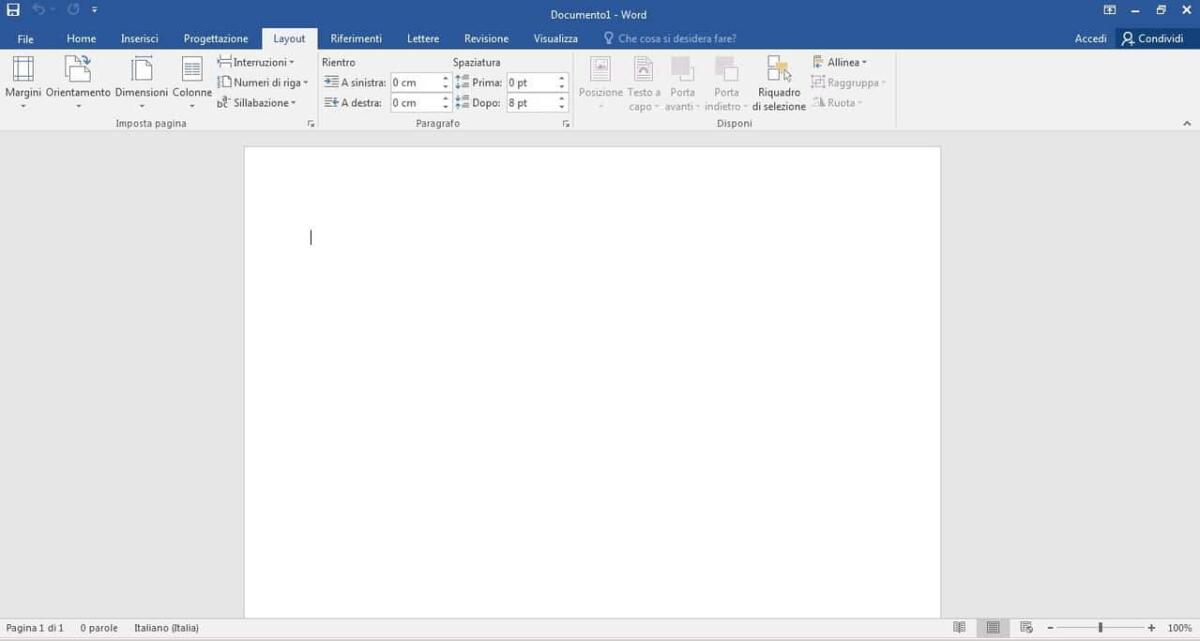Toggle the print layout view button

coord(992,627)
